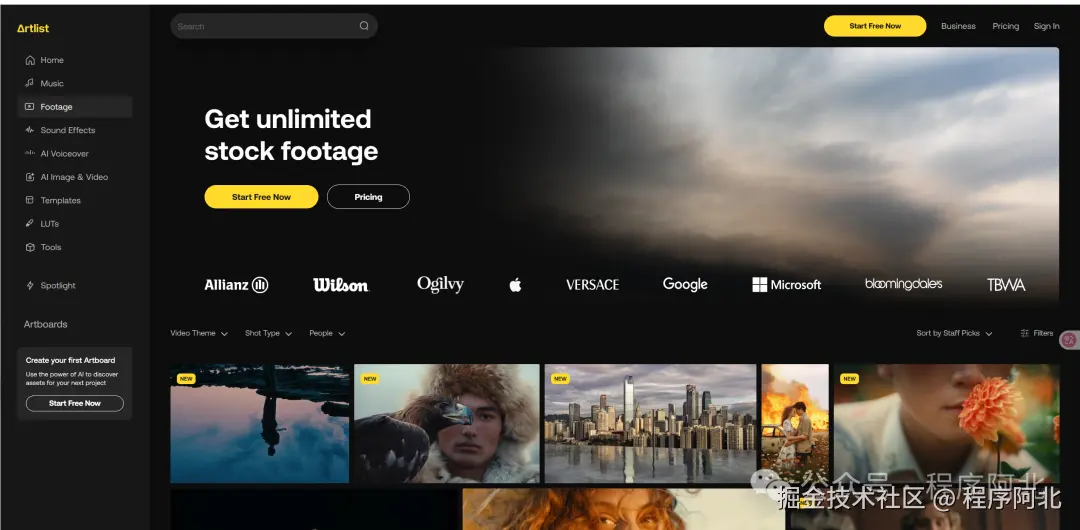Open the couple by burning car thumbnail
This screenshot has width=1080, height=530.
795,423
